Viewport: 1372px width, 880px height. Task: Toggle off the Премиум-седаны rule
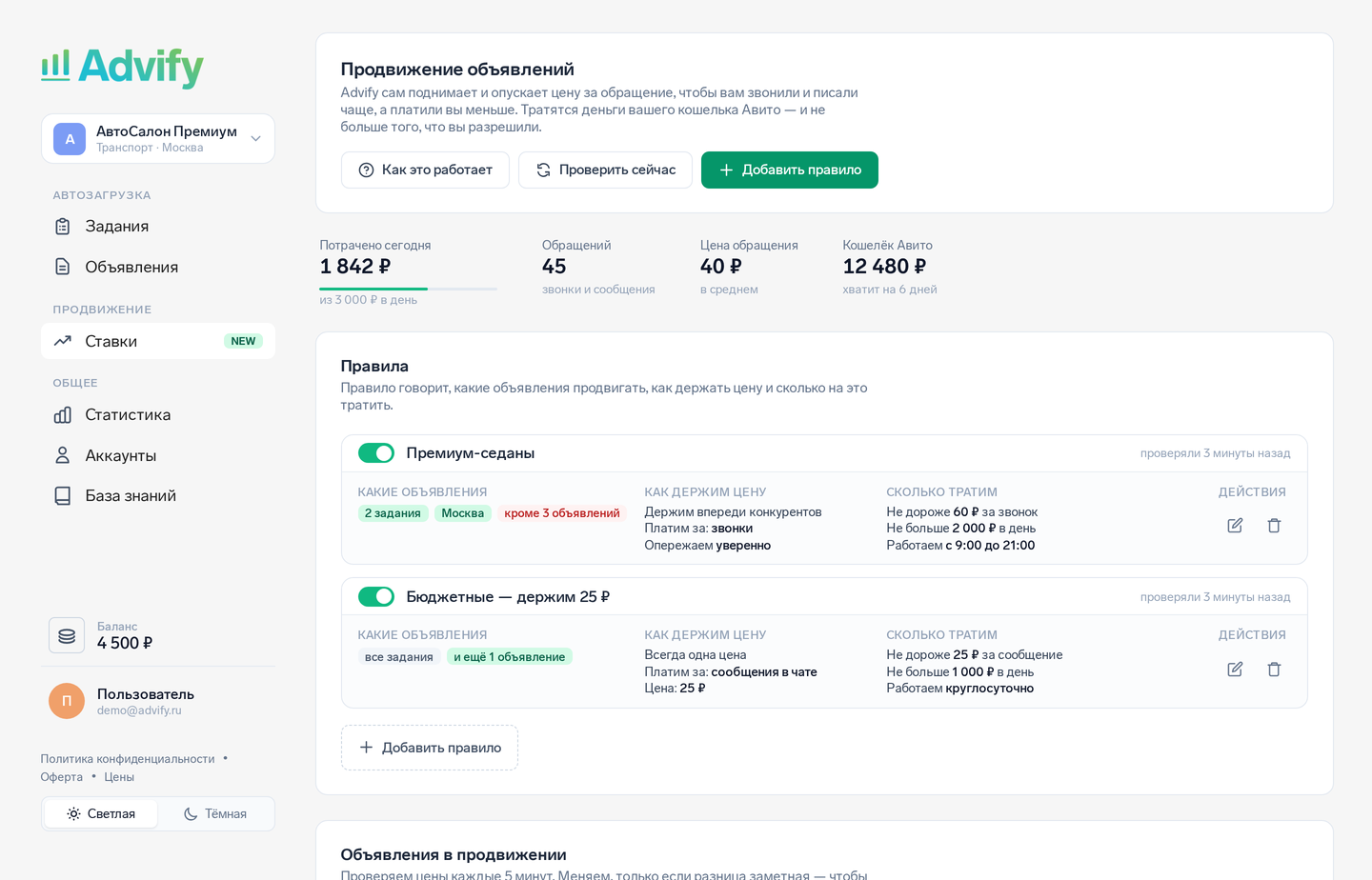[x=376, y=453]
